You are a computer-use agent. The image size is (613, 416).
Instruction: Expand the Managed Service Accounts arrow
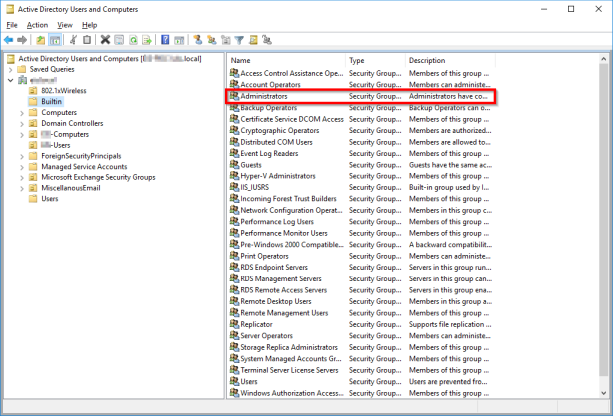click(22, 167)
